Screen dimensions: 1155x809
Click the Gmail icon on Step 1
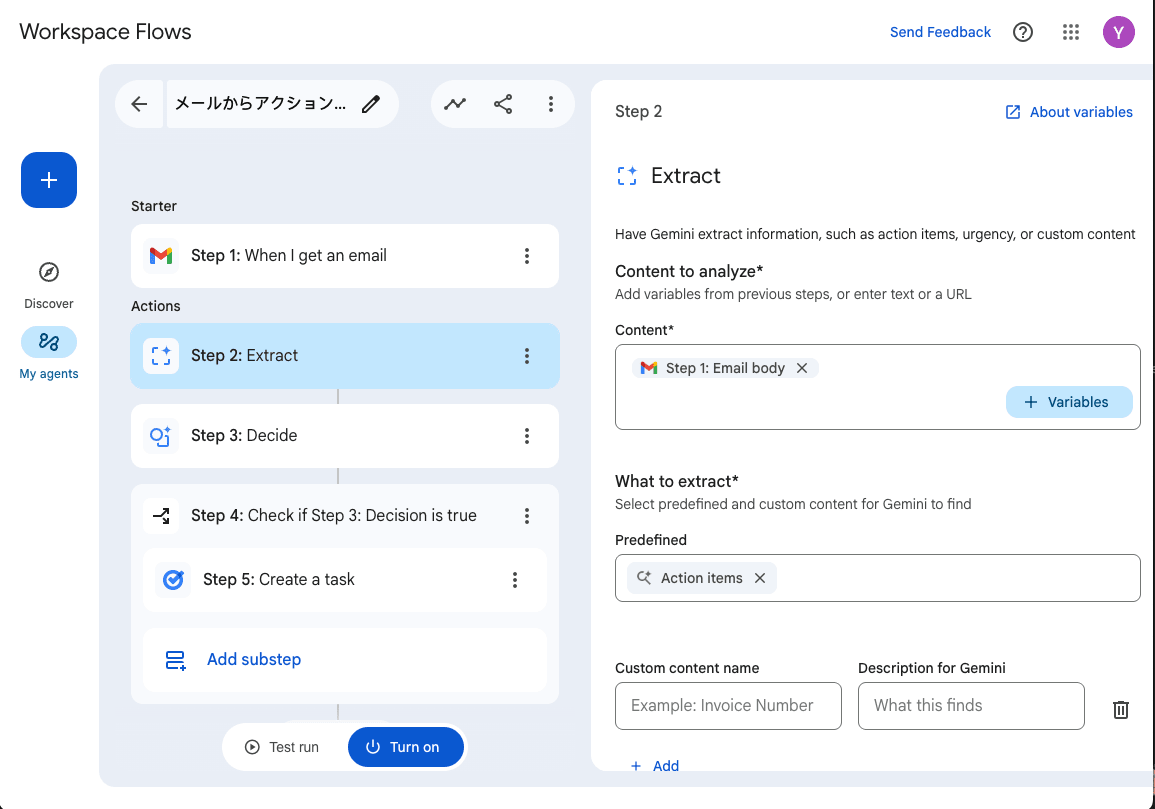pyautogui.click(x=161, y=256)
